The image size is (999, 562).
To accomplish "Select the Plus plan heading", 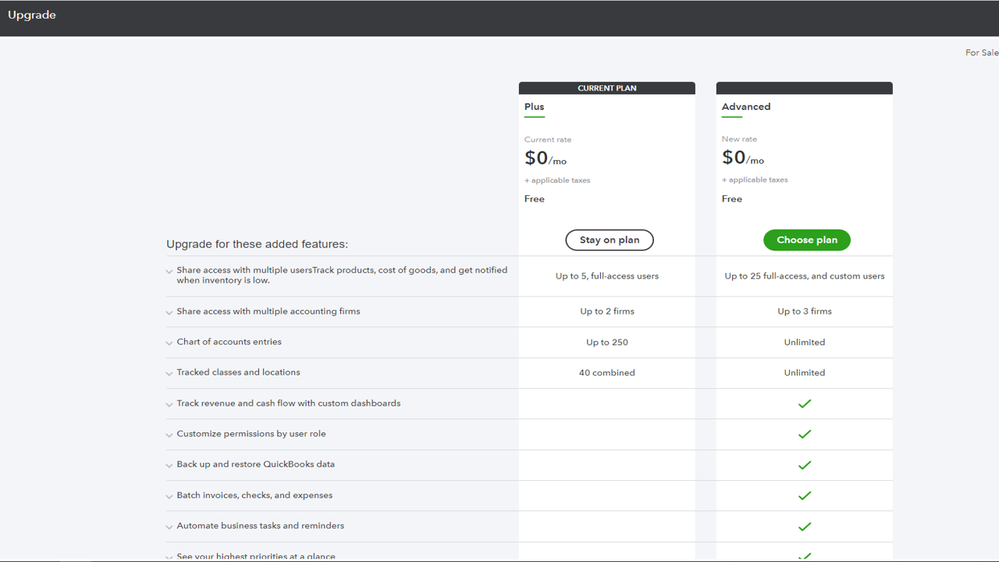I will coord(534,107).
